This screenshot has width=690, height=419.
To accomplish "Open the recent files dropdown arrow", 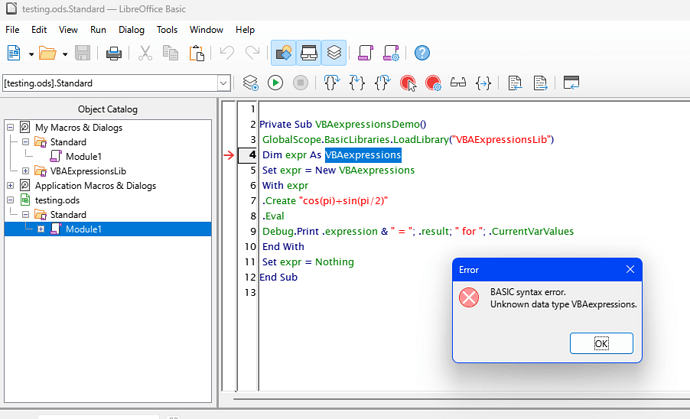I will (x=65, y=54).
